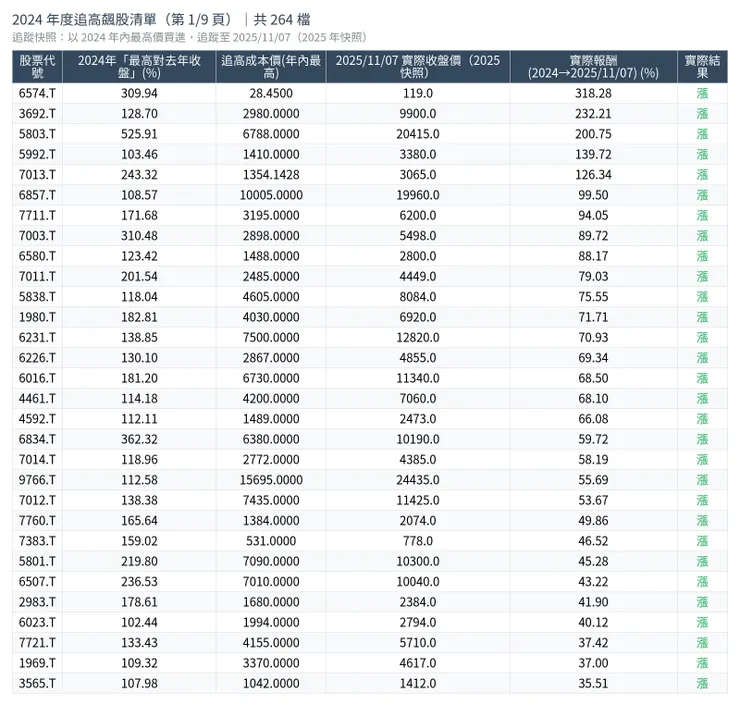Image resolution: width=740 pixels, height=706 pixels.
Task: Select stock code 7011.T
Action: [x=37, y=277]
